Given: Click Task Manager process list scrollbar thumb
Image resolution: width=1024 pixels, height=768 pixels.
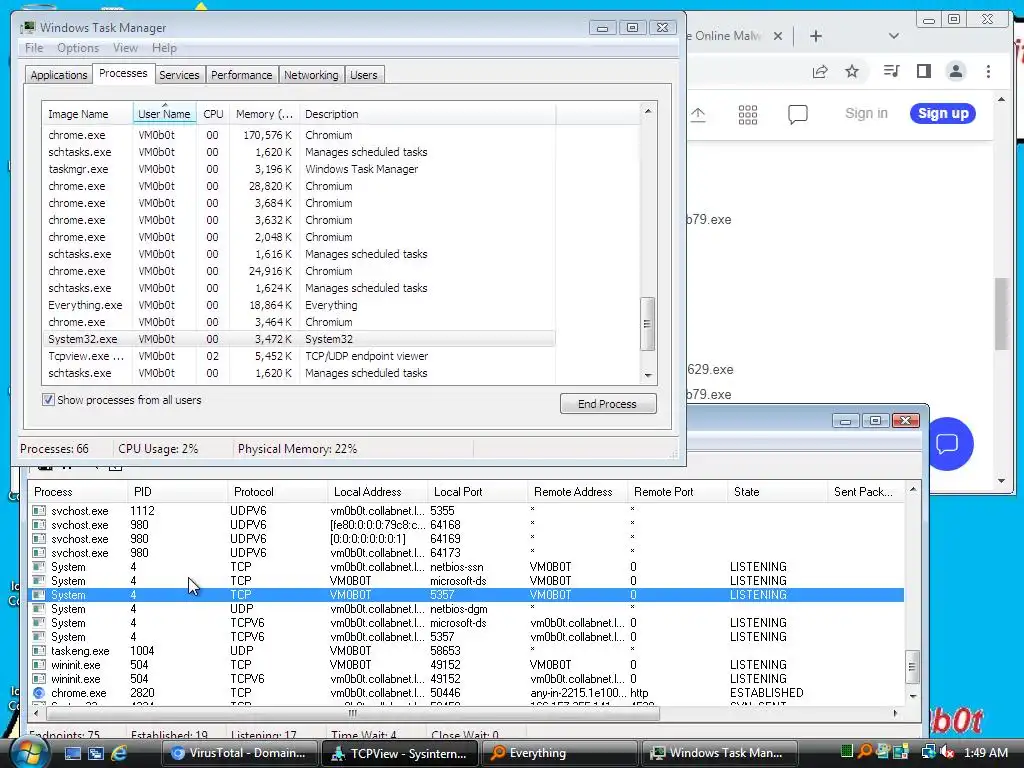Looking at the screenshot, I should tap(647, 324).
